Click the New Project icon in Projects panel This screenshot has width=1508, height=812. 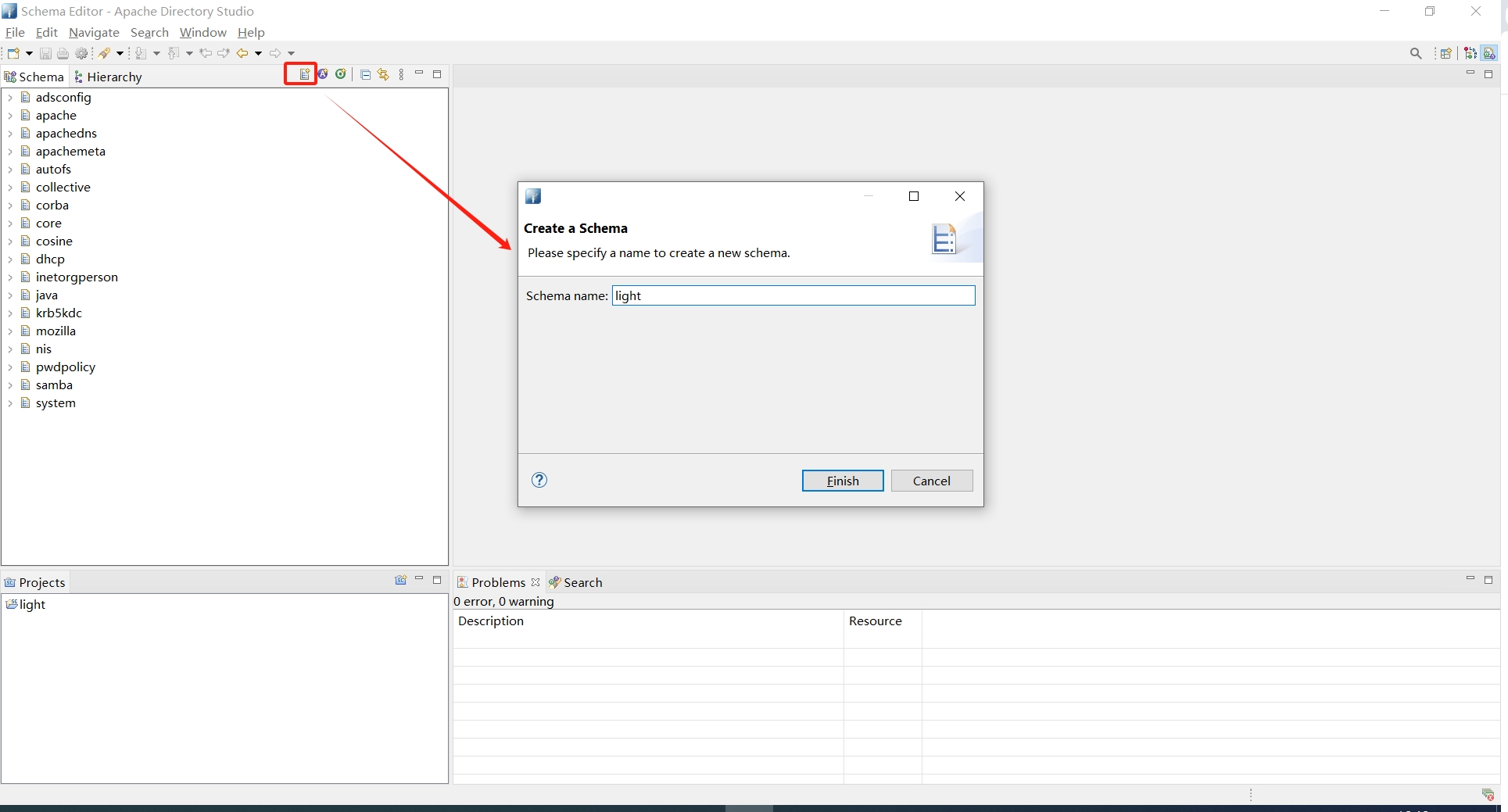pos(400,581)
